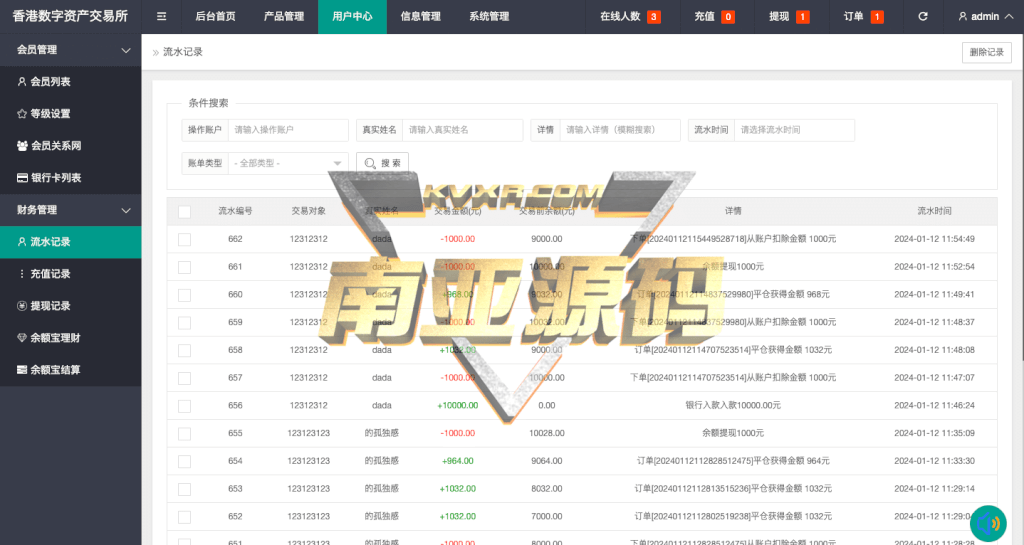The width and height of the screenshot is (1024, 545).
Task: Open the 产品管理 menu
Action: (x=284, y=16)
